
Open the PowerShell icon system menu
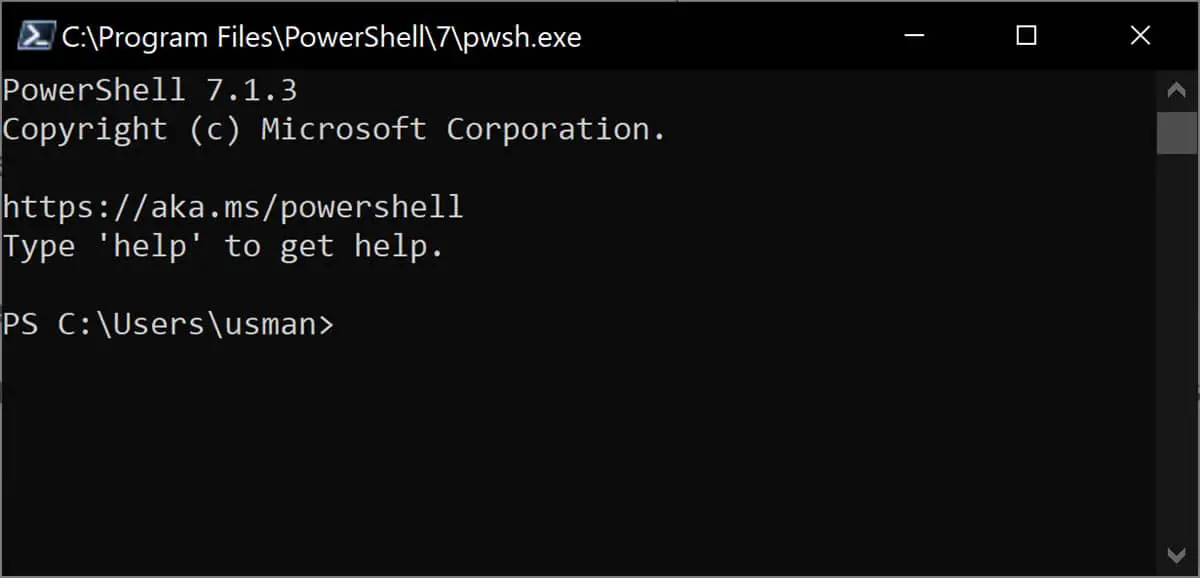[37, 36]
